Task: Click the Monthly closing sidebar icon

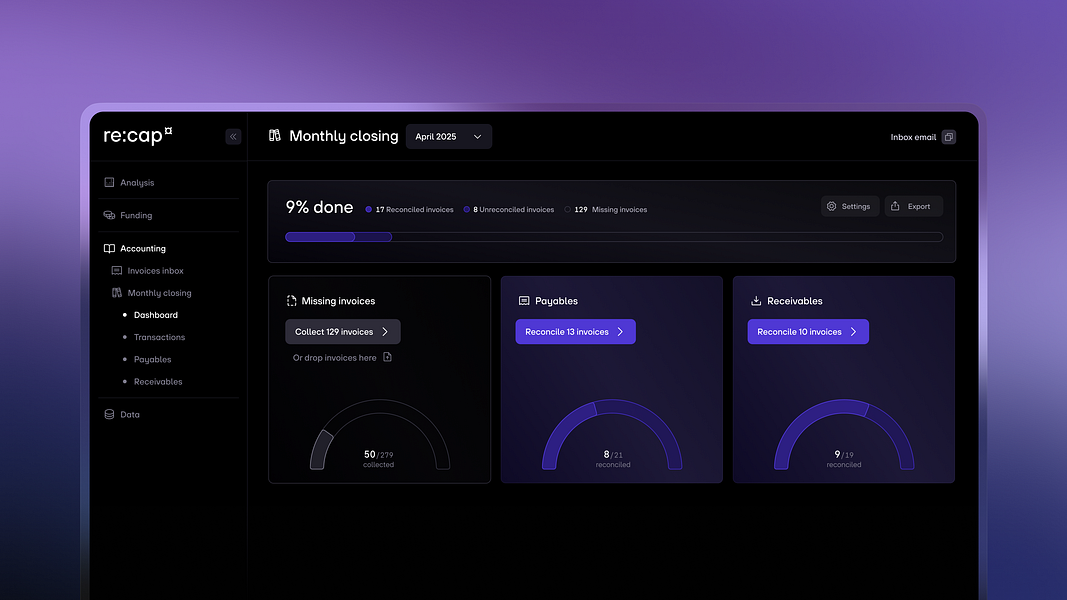Action: point(116,293)
